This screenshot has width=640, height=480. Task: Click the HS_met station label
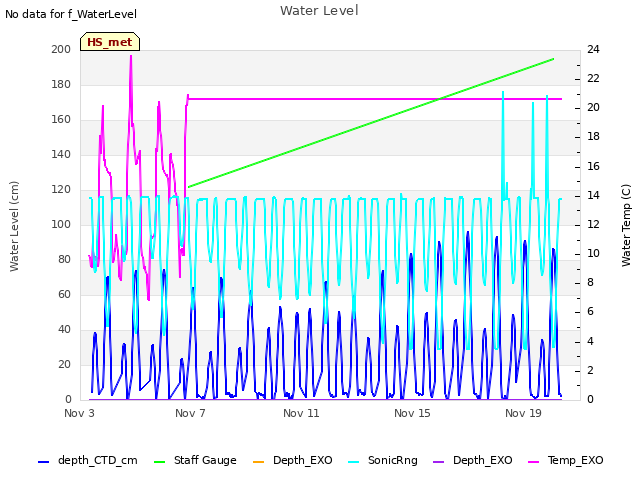point(110,42)
